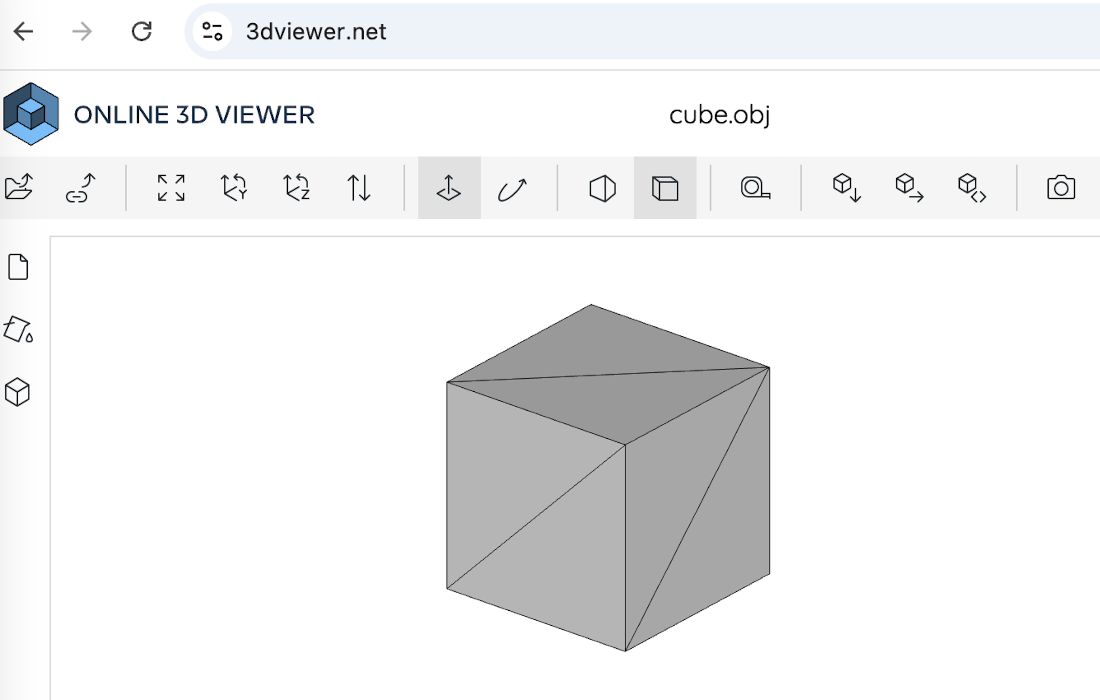Select the cube model in the viewport

608,477
